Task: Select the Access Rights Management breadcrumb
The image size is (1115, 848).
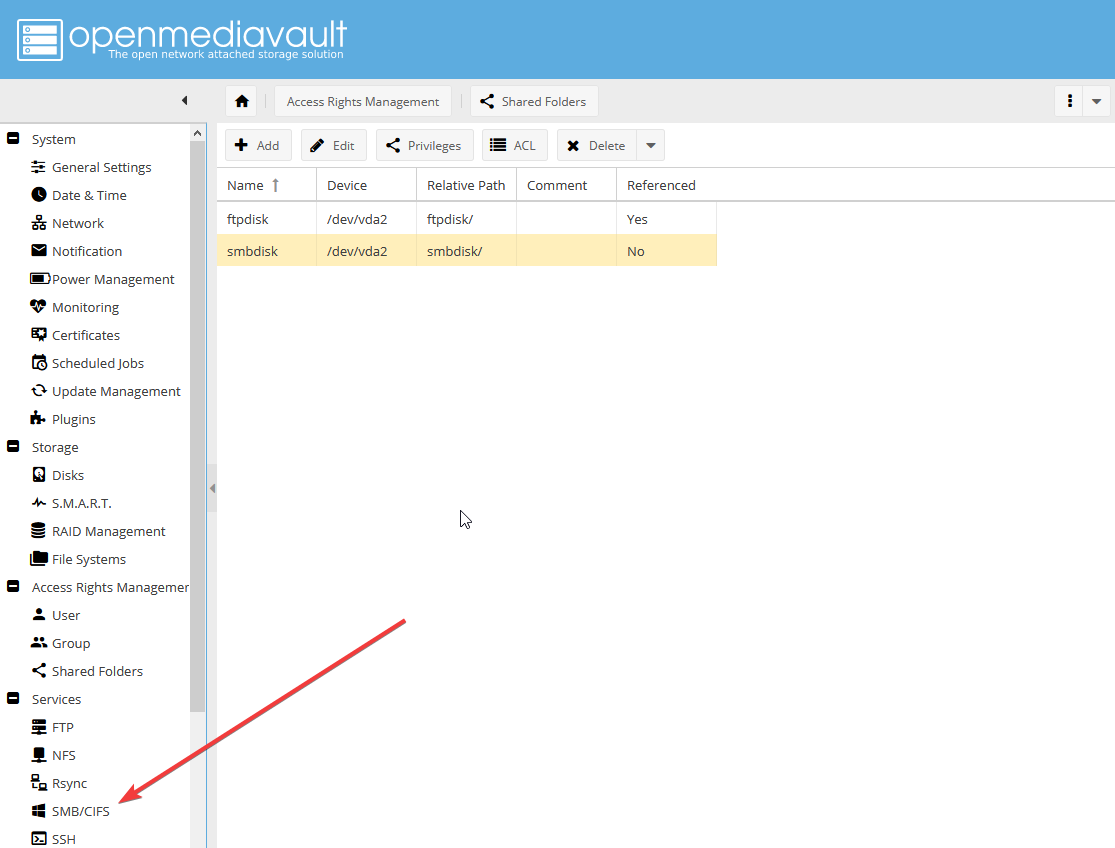Action: (362, 101)
